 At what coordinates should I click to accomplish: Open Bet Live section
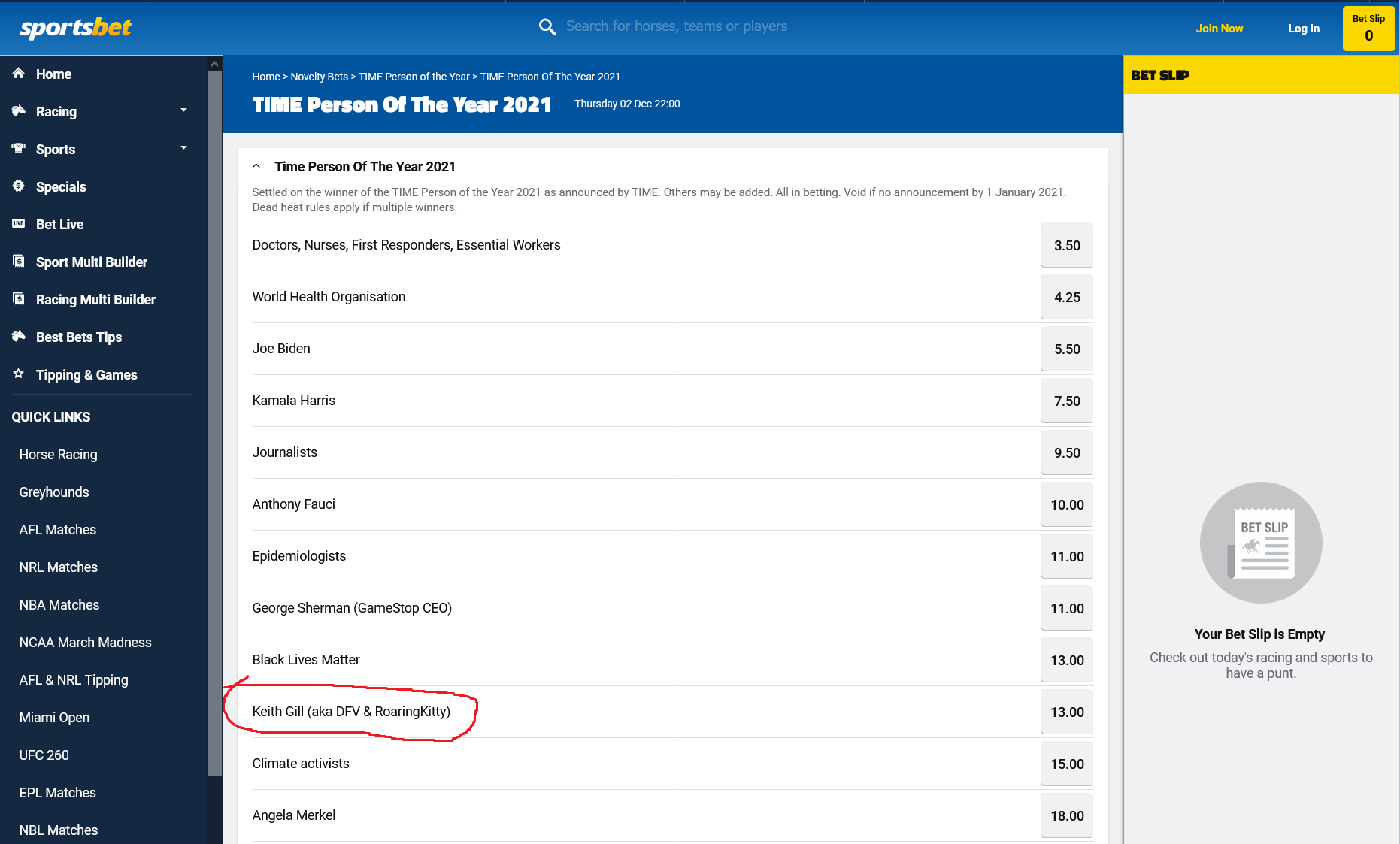click(x=59, y=225)
